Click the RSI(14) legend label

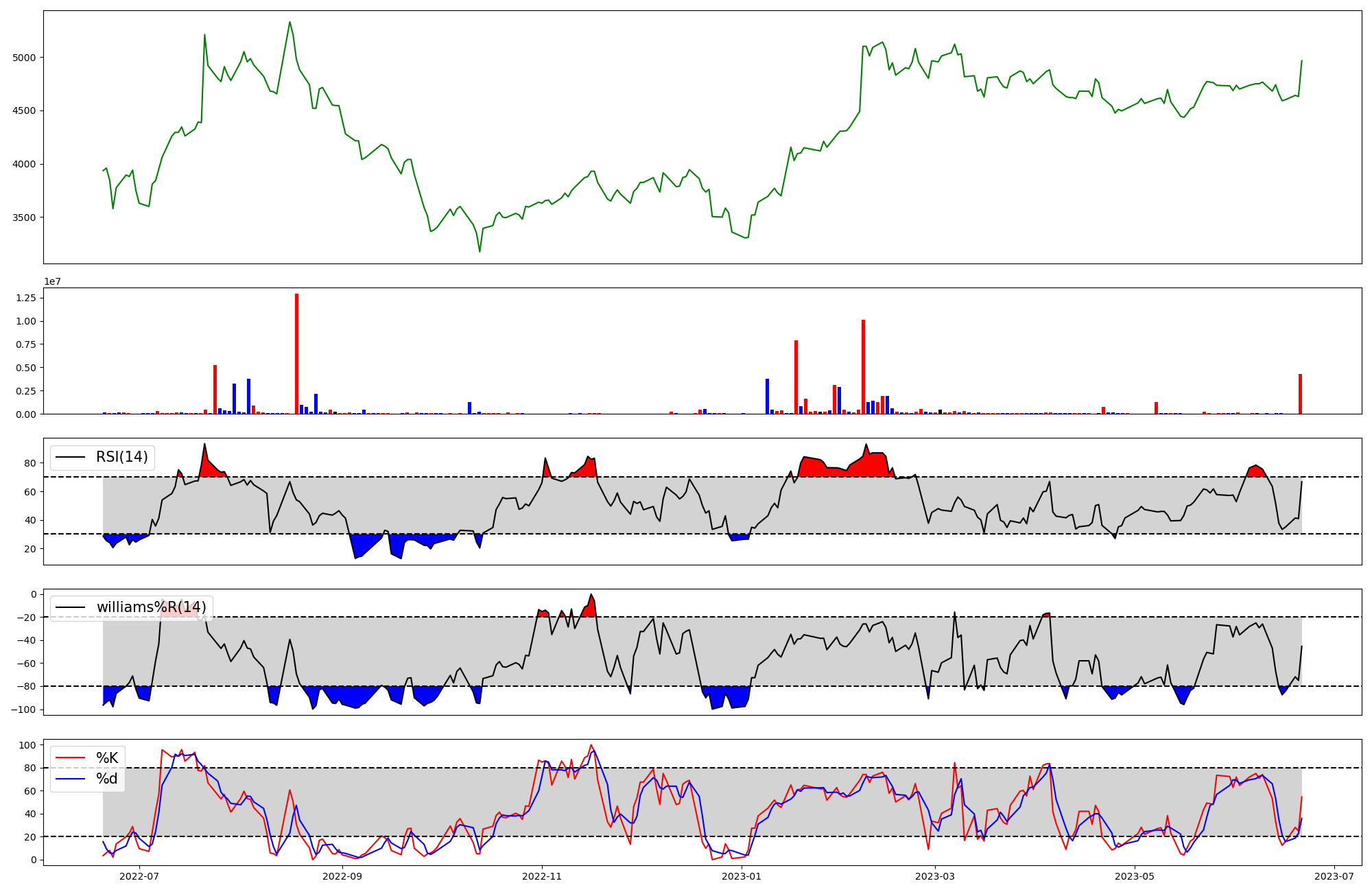[121, 457]
